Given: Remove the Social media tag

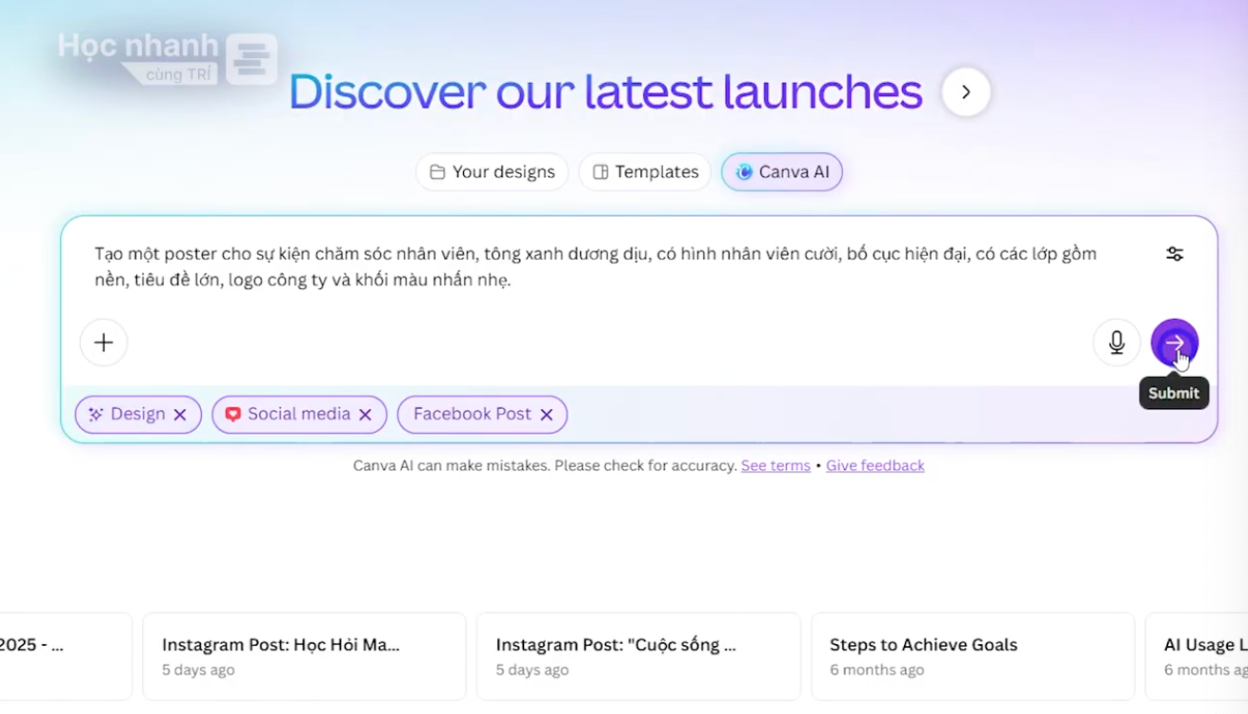Looking at the screenshot, I should coord(365,415).
